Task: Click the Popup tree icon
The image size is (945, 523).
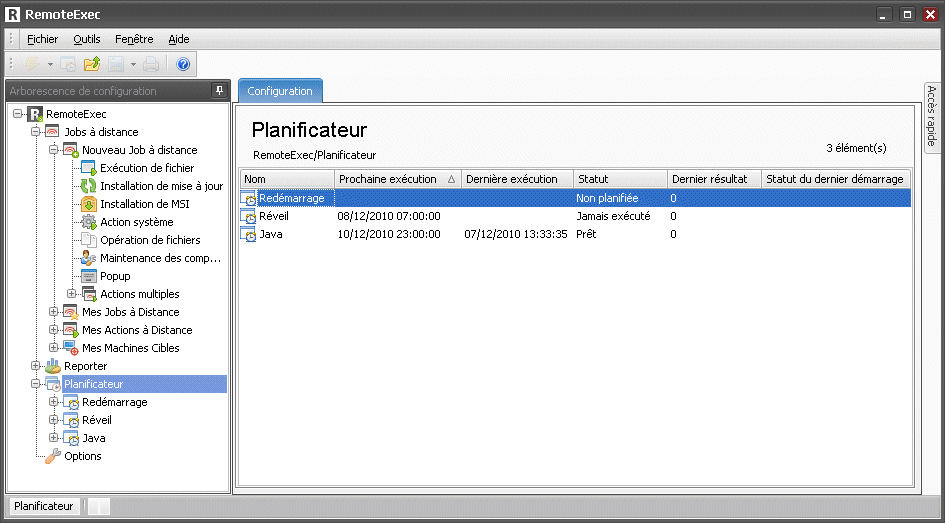Action: (x=89, y=276)
